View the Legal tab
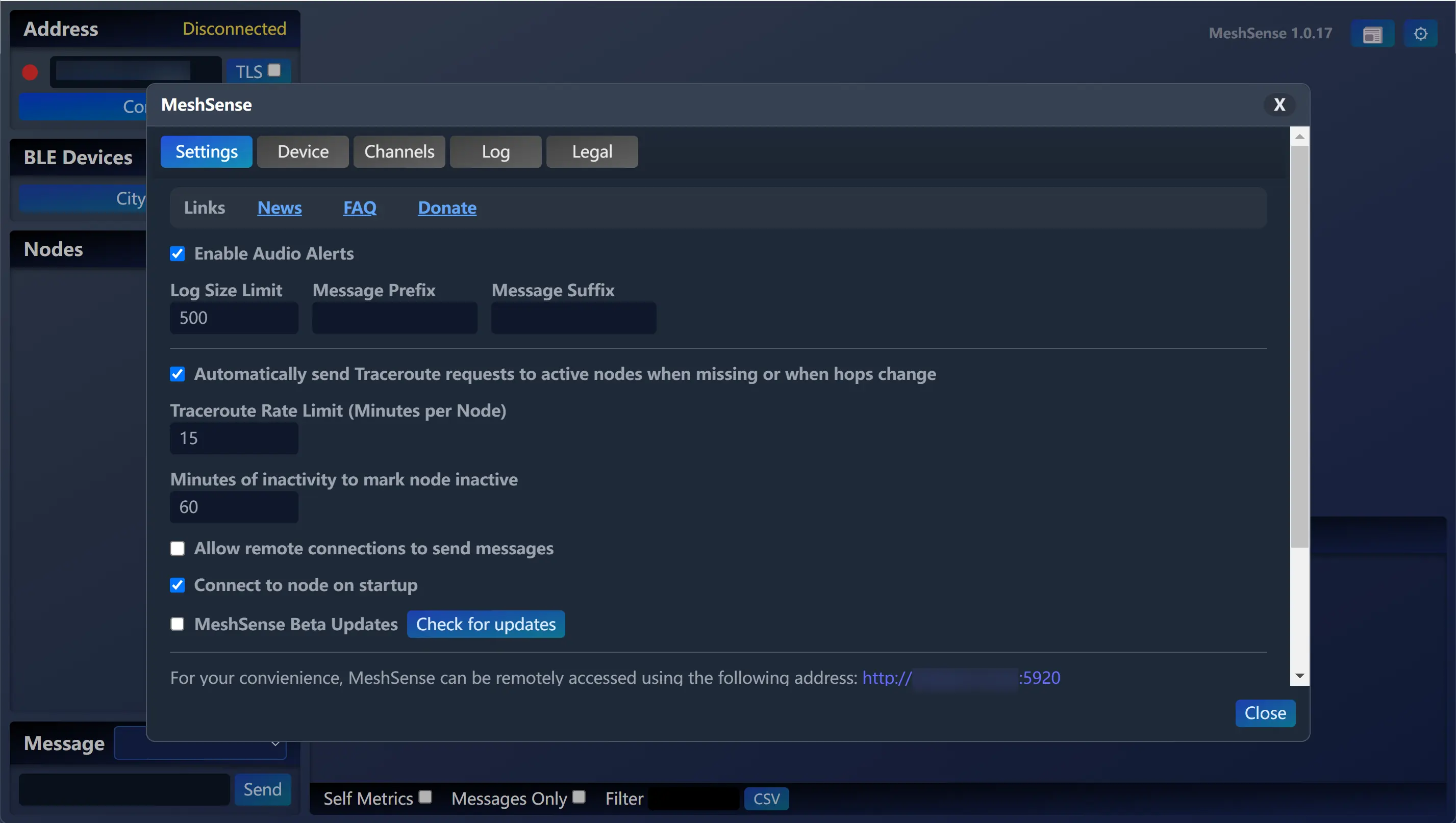 pyautogui.click(x=591, y=151)
